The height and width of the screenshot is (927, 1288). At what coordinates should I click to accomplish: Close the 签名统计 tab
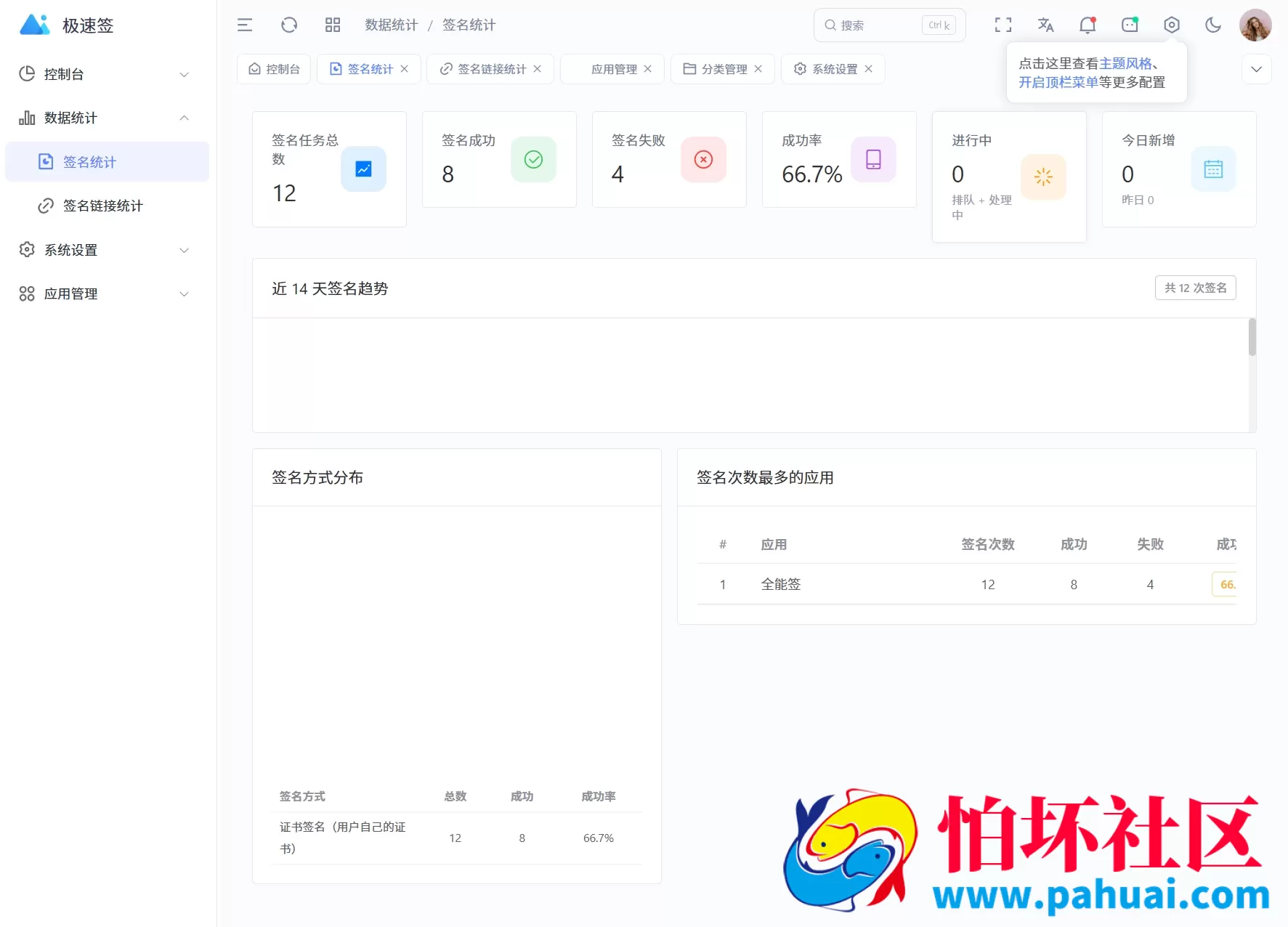click(x=405, y=69)
